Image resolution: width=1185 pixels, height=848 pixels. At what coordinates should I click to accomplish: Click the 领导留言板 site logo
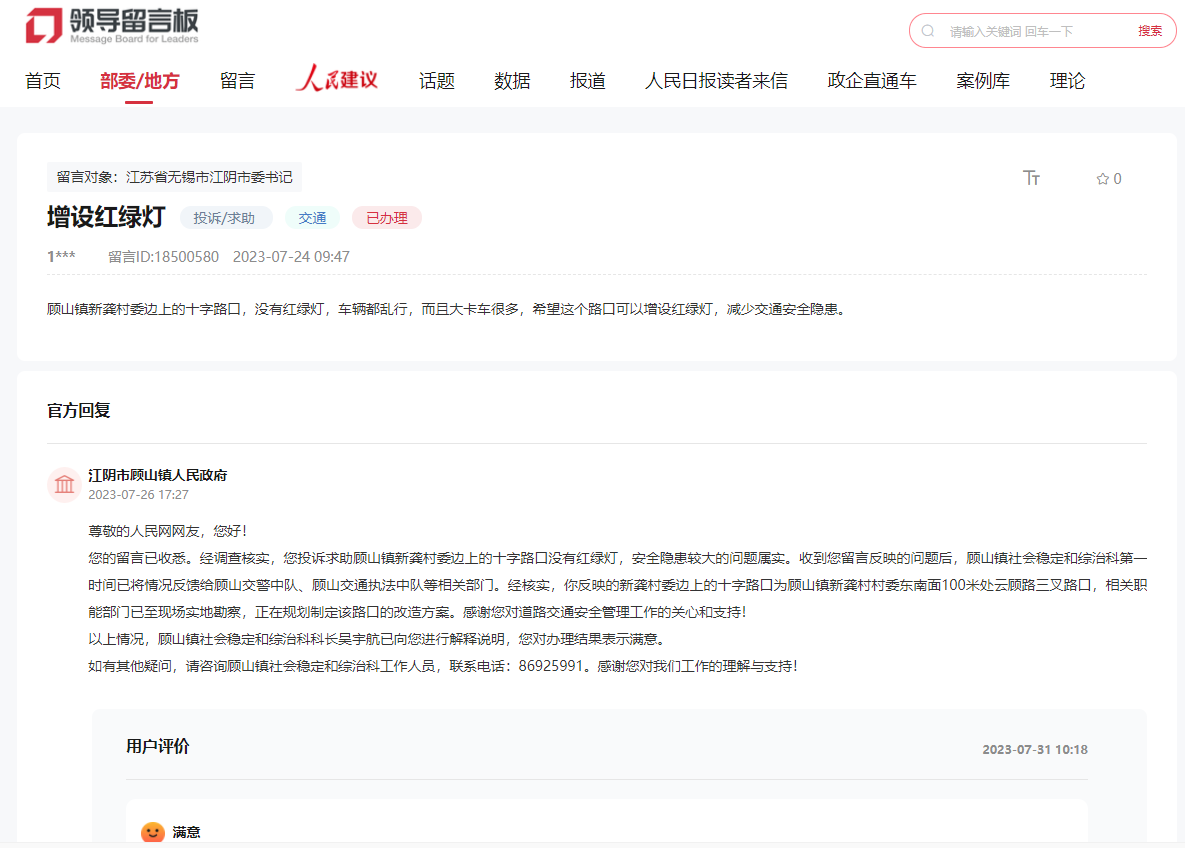click(112, 26)
